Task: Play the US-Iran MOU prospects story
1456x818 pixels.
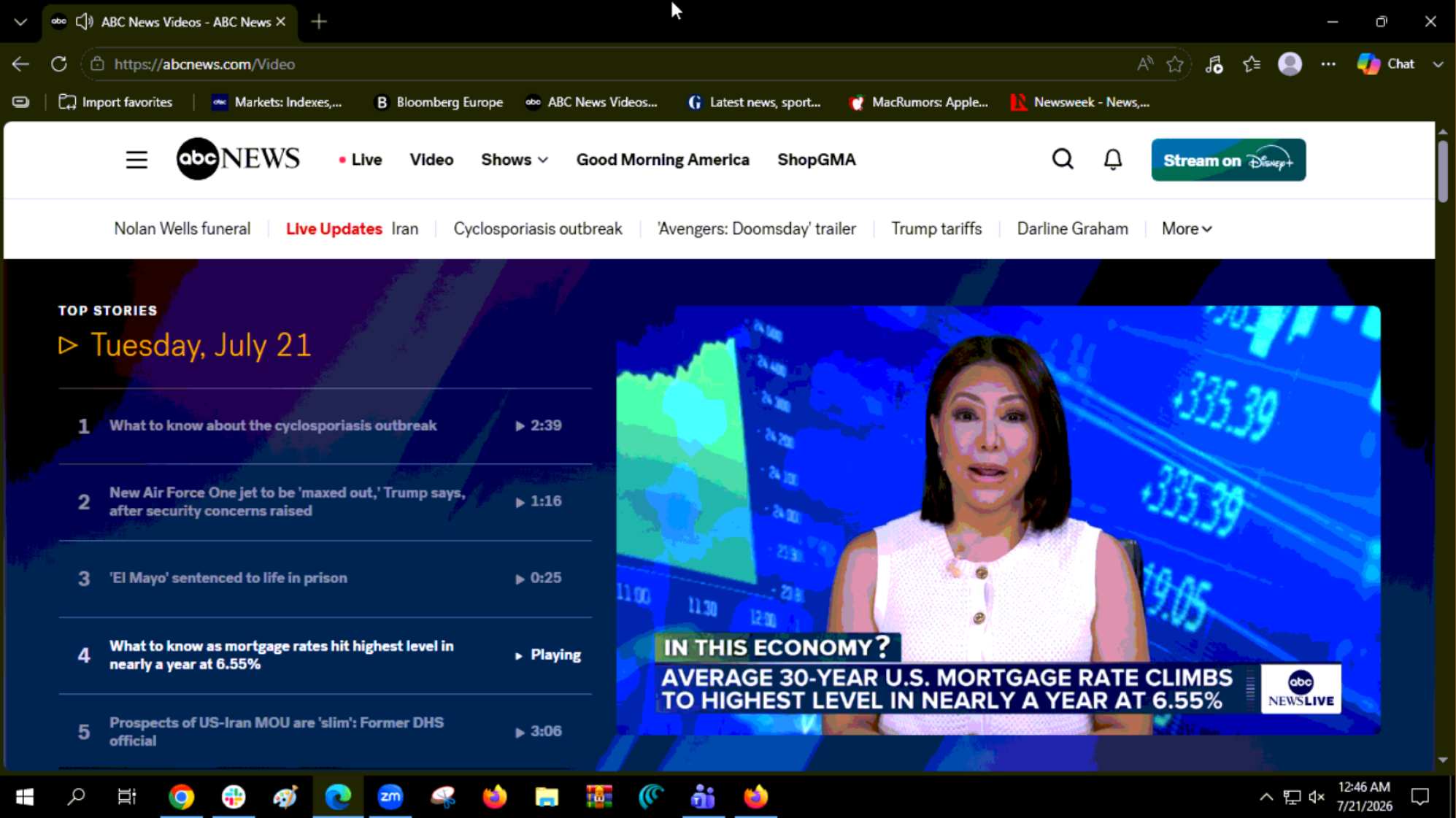Action: (x=325, y=731)
